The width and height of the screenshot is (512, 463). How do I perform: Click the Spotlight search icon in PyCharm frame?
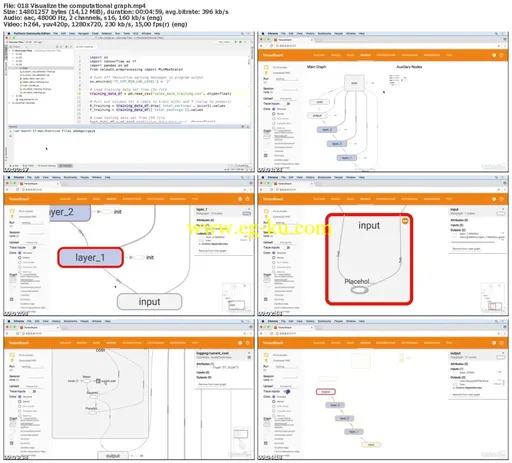tap(243, 34)
